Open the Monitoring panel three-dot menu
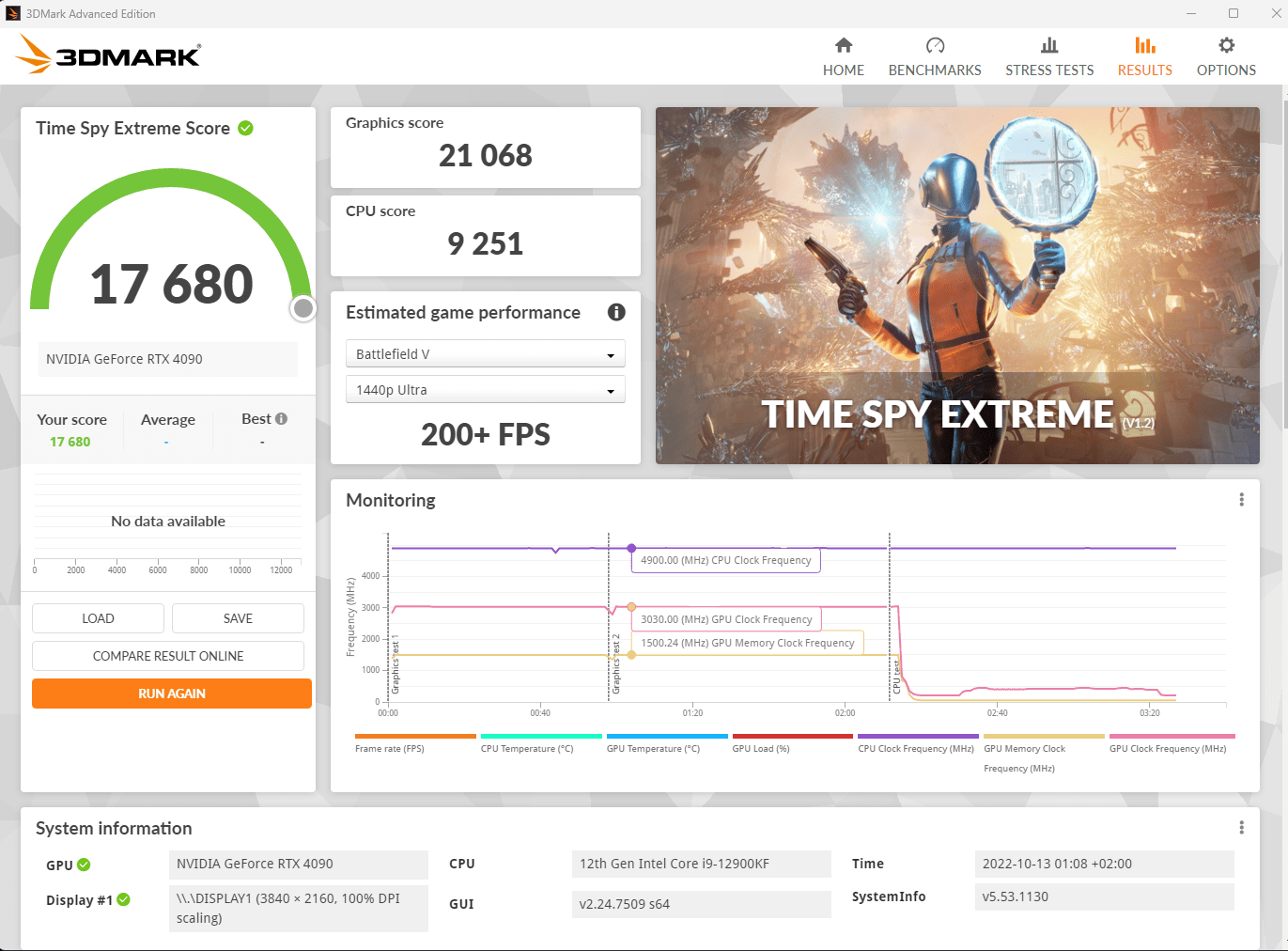The height and width of the screenshot is (951, 1288). [1241, 500]
